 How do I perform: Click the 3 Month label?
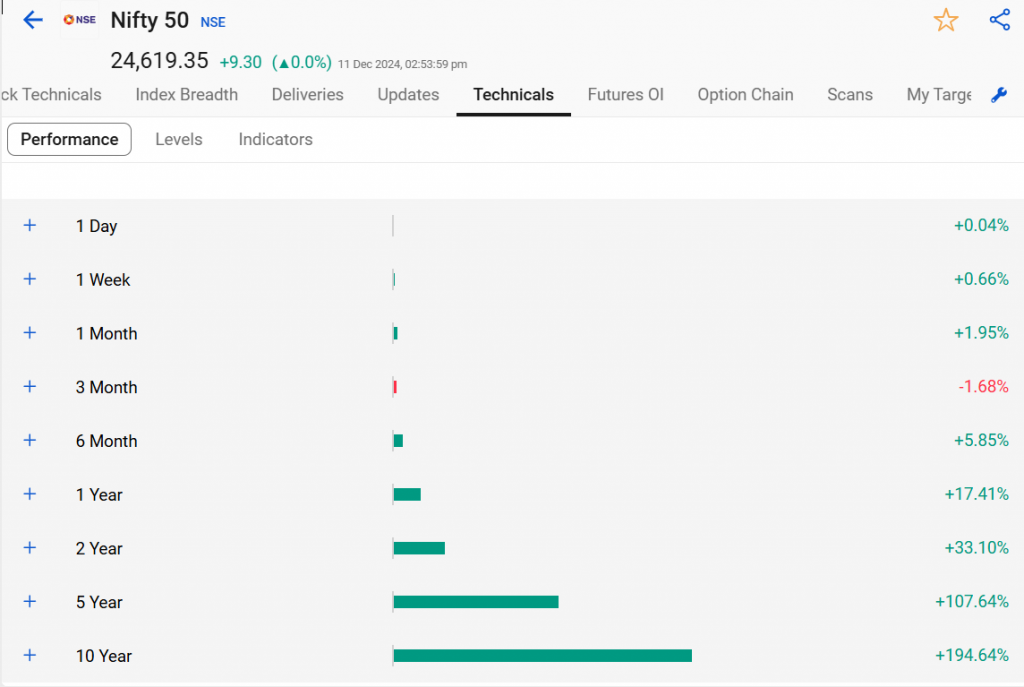click(x=106, y=387)
